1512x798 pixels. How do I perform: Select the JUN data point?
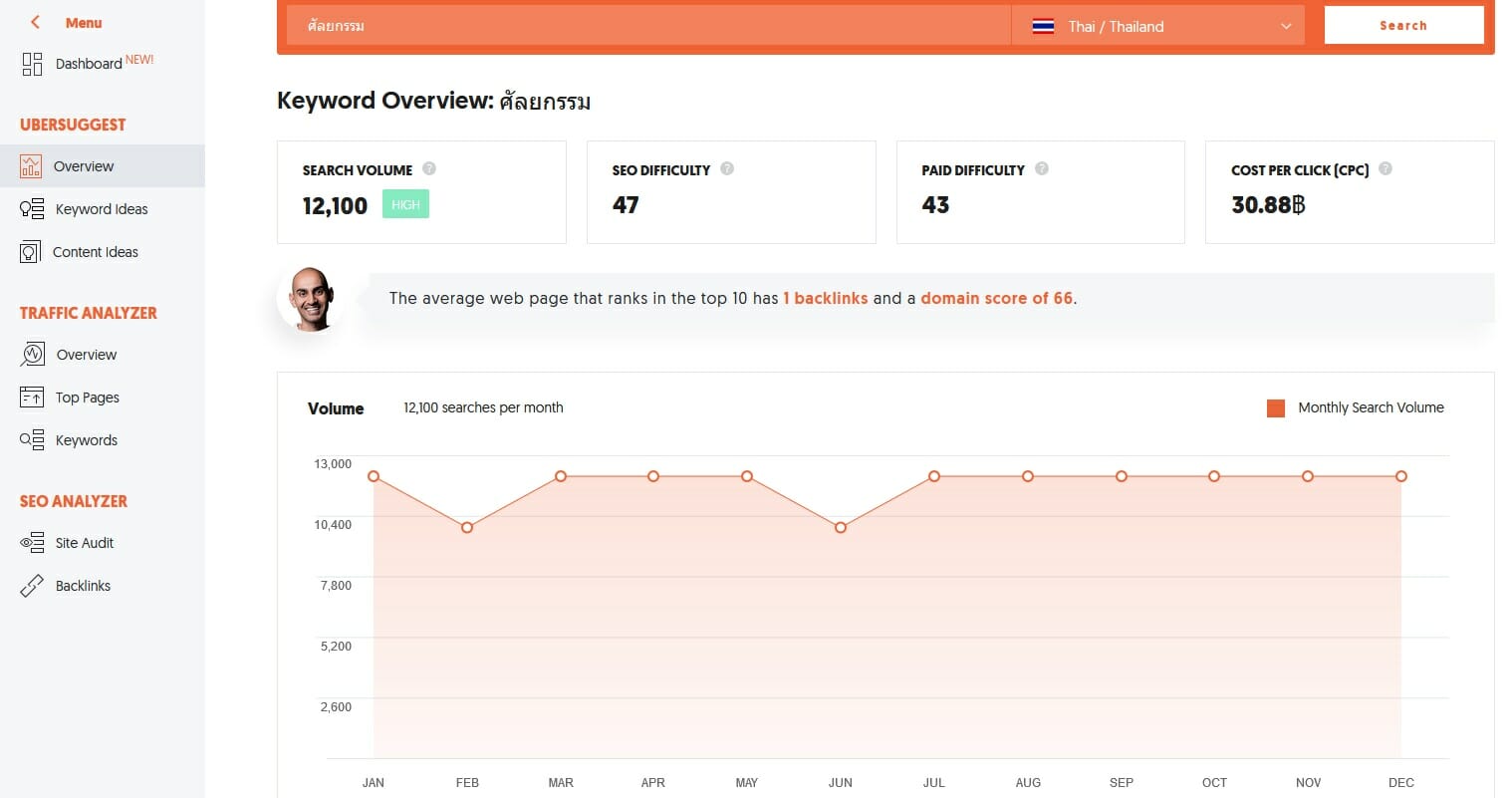point(841,527)
